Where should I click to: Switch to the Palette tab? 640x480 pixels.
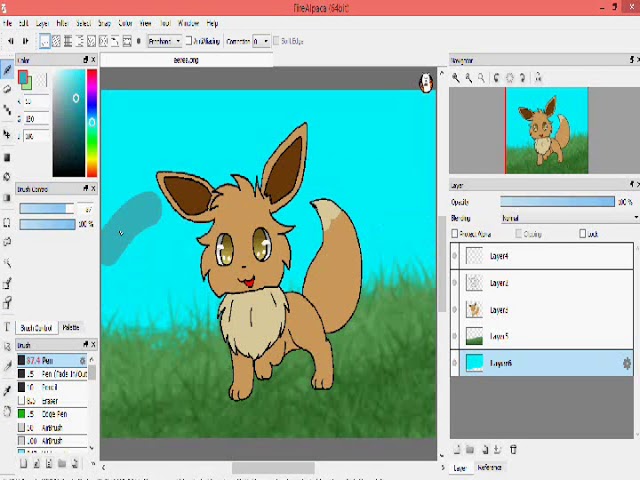tap(71, 327)
